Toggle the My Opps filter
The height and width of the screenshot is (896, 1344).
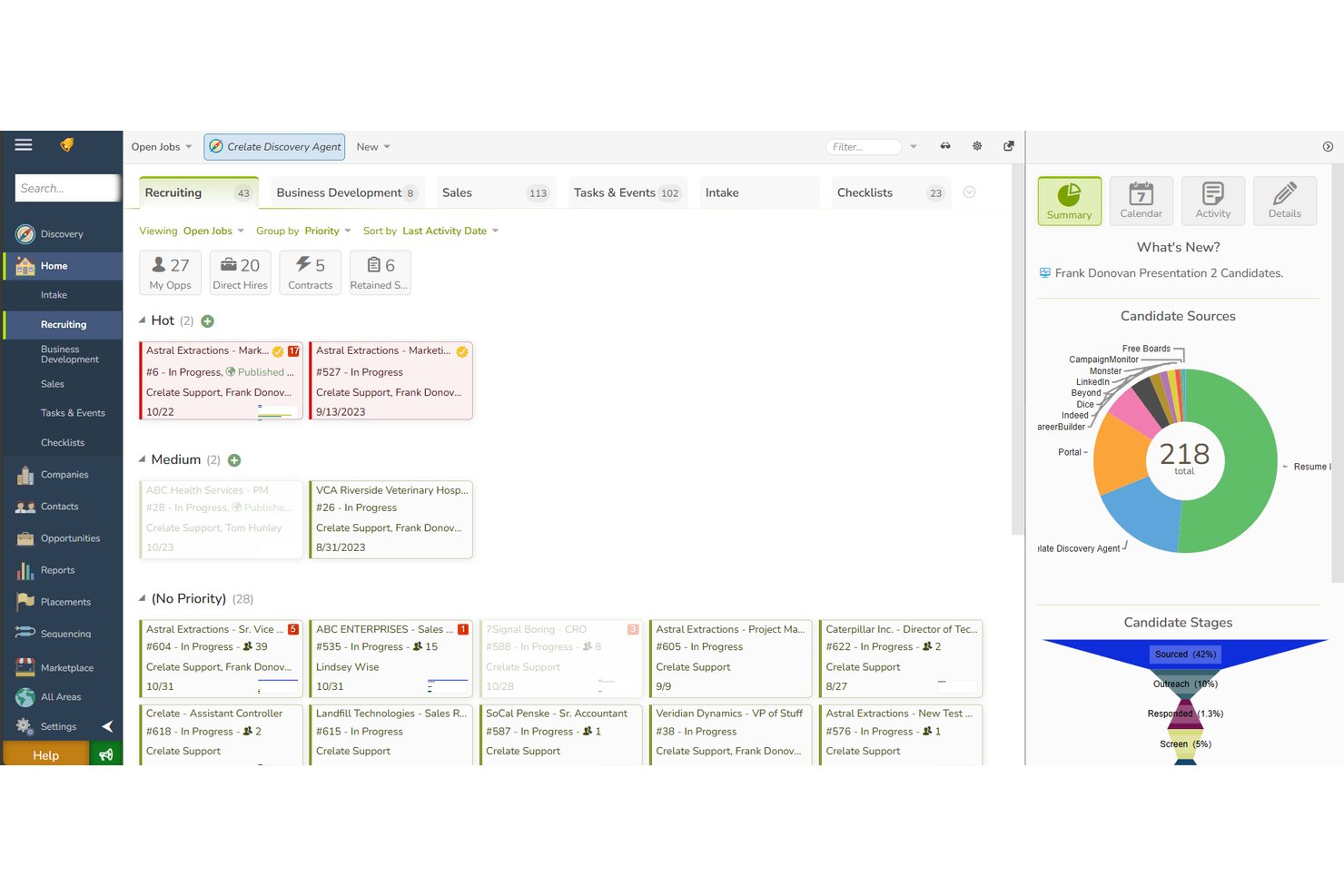tap(170, 272)
